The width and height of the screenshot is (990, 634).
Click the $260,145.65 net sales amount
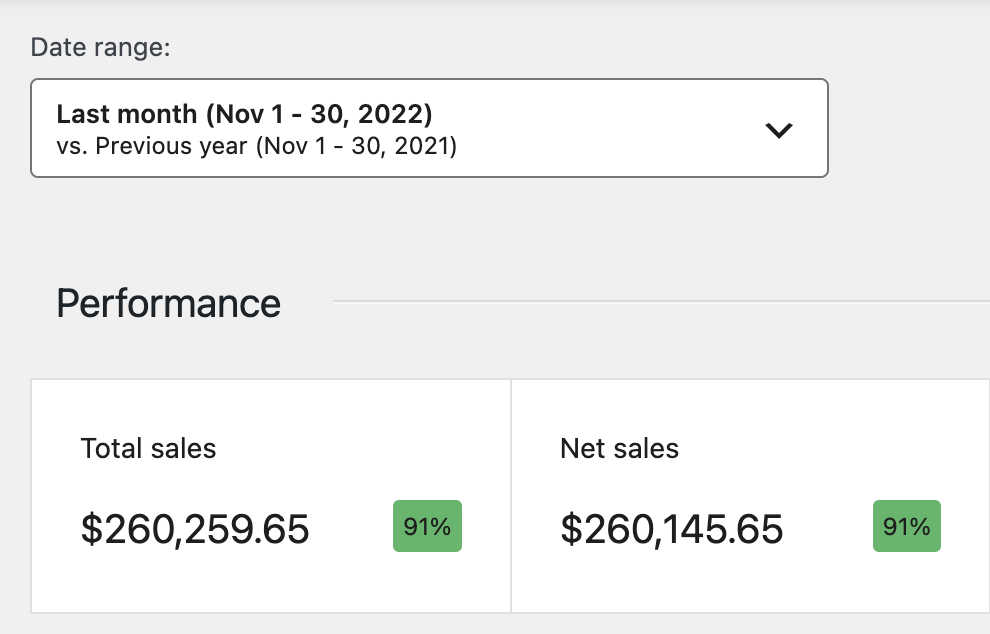tap(672, 529)
